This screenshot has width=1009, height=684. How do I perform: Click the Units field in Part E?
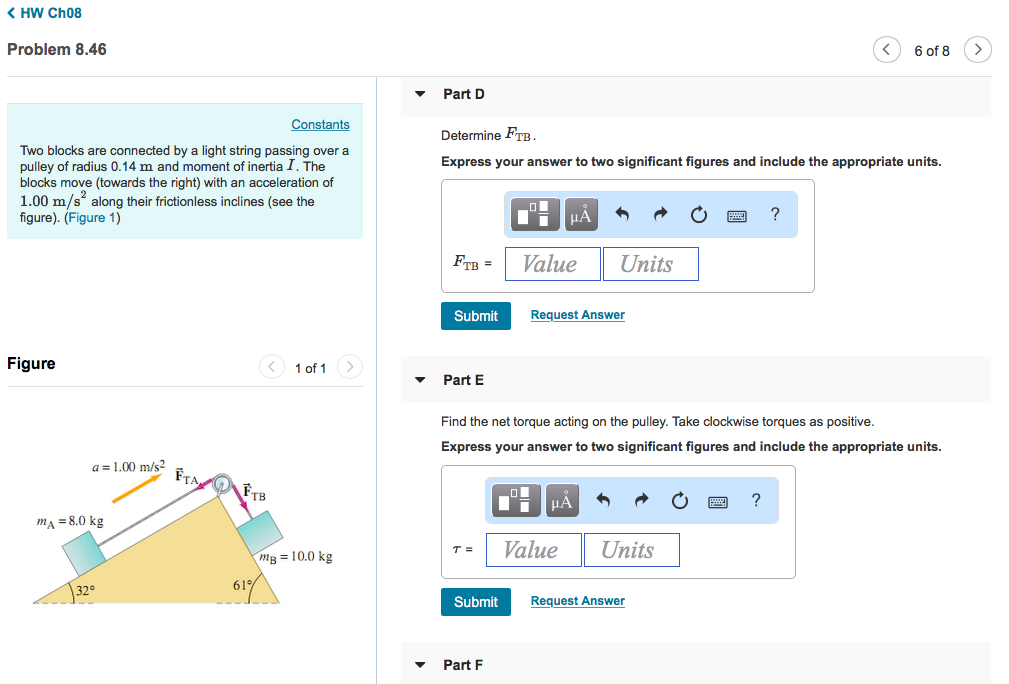click(x=632, y=549)
